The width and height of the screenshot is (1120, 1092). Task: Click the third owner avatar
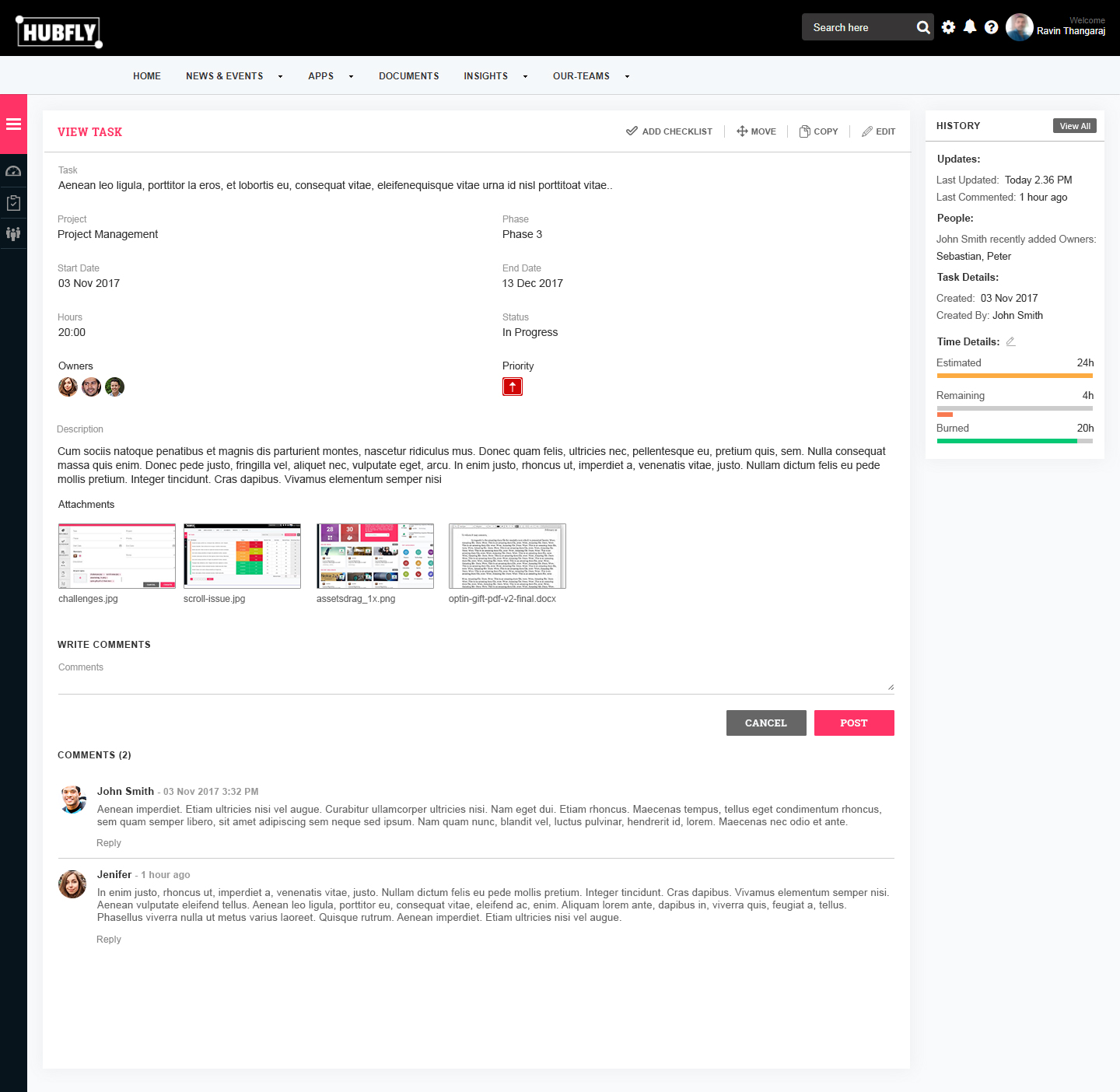pyautogui.click(x=114, y=387)
